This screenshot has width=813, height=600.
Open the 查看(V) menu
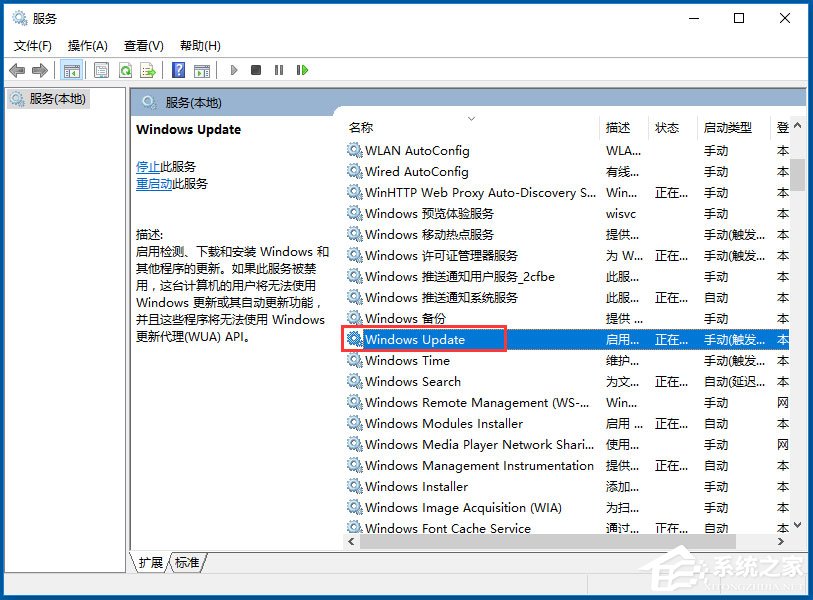pyautogui.click(x=142, y=45)
